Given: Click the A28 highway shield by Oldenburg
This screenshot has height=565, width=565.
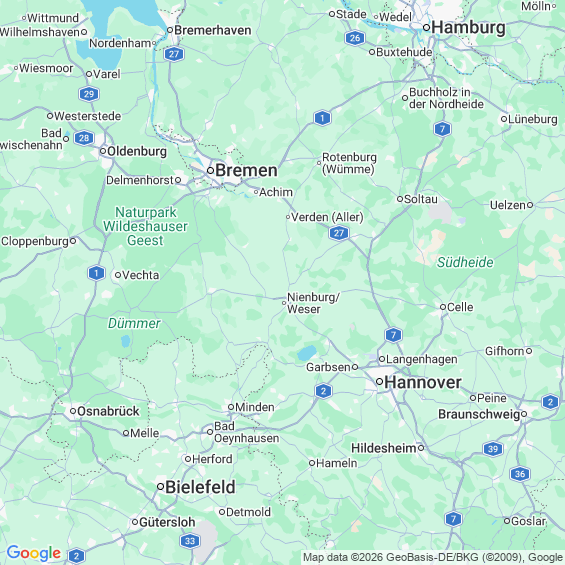Looking at the screenshot, I should 84,138.
